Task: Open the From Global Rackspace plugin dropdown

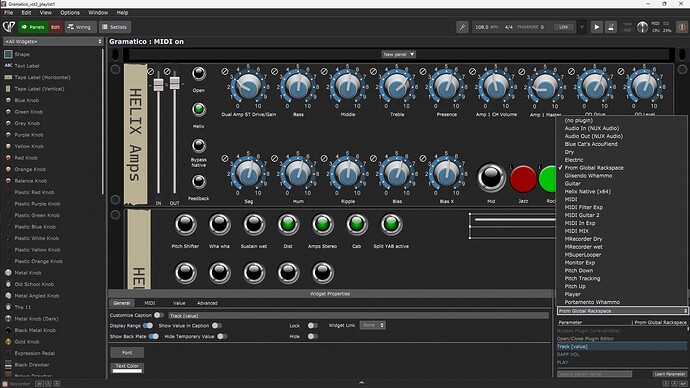Action: (622, 311)
